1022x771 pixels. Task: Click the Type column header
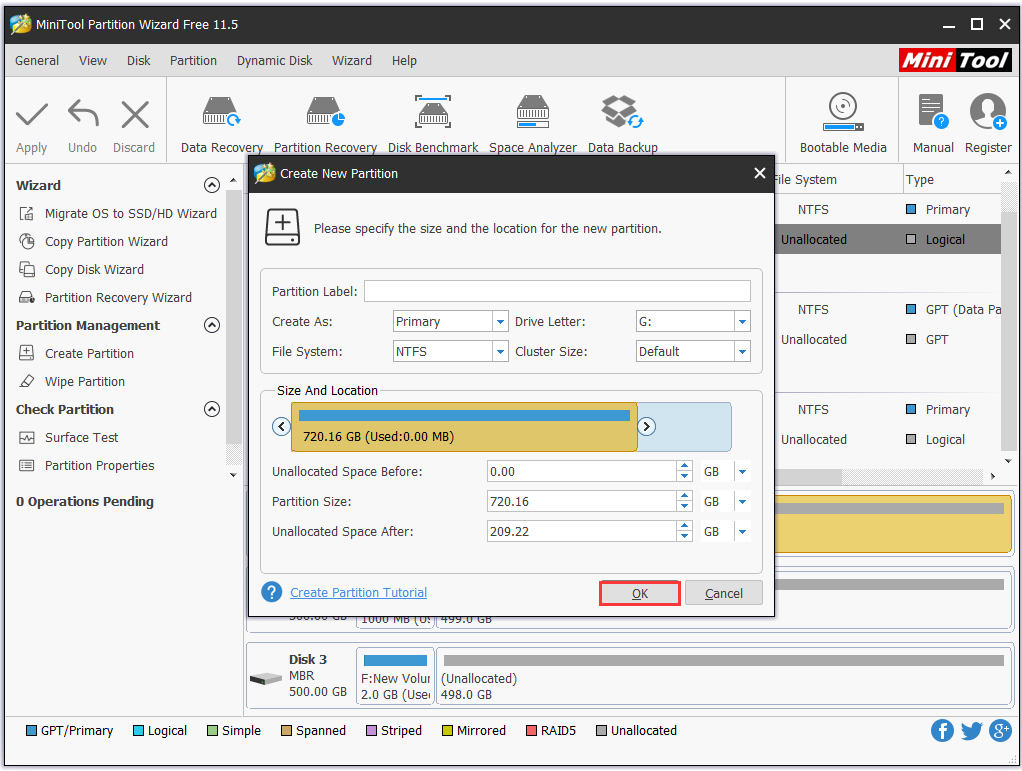click(919, 180)
